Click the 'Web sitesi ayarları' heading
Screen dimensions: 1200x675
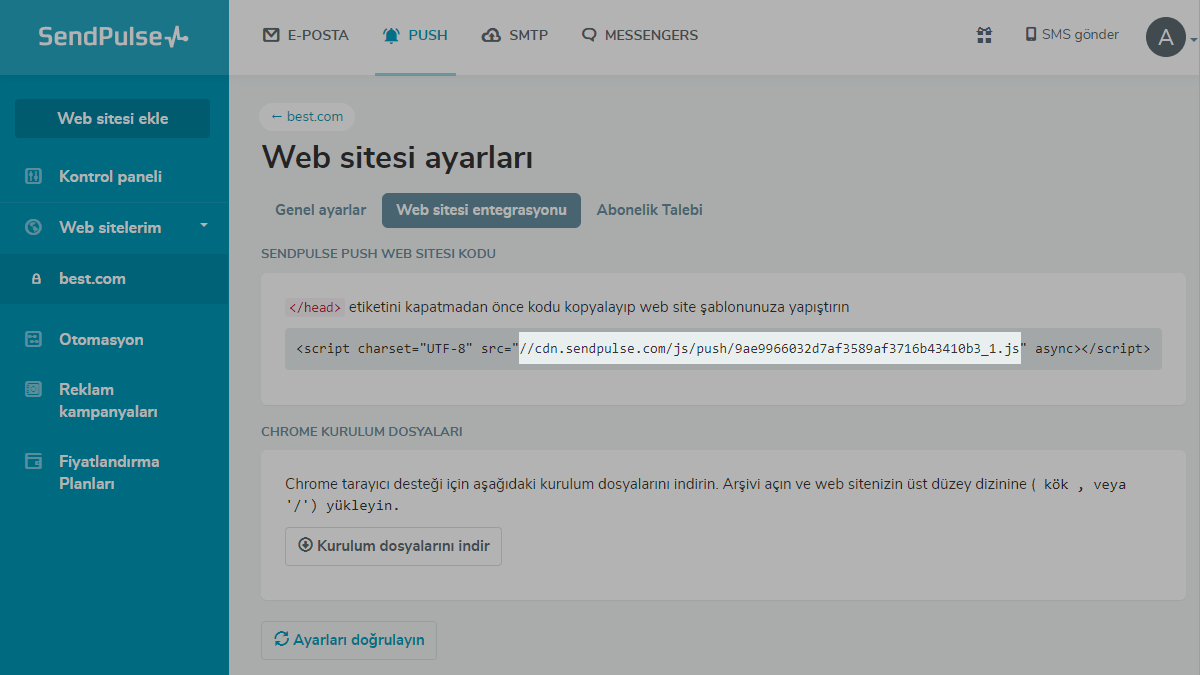(x=397, y=158)
